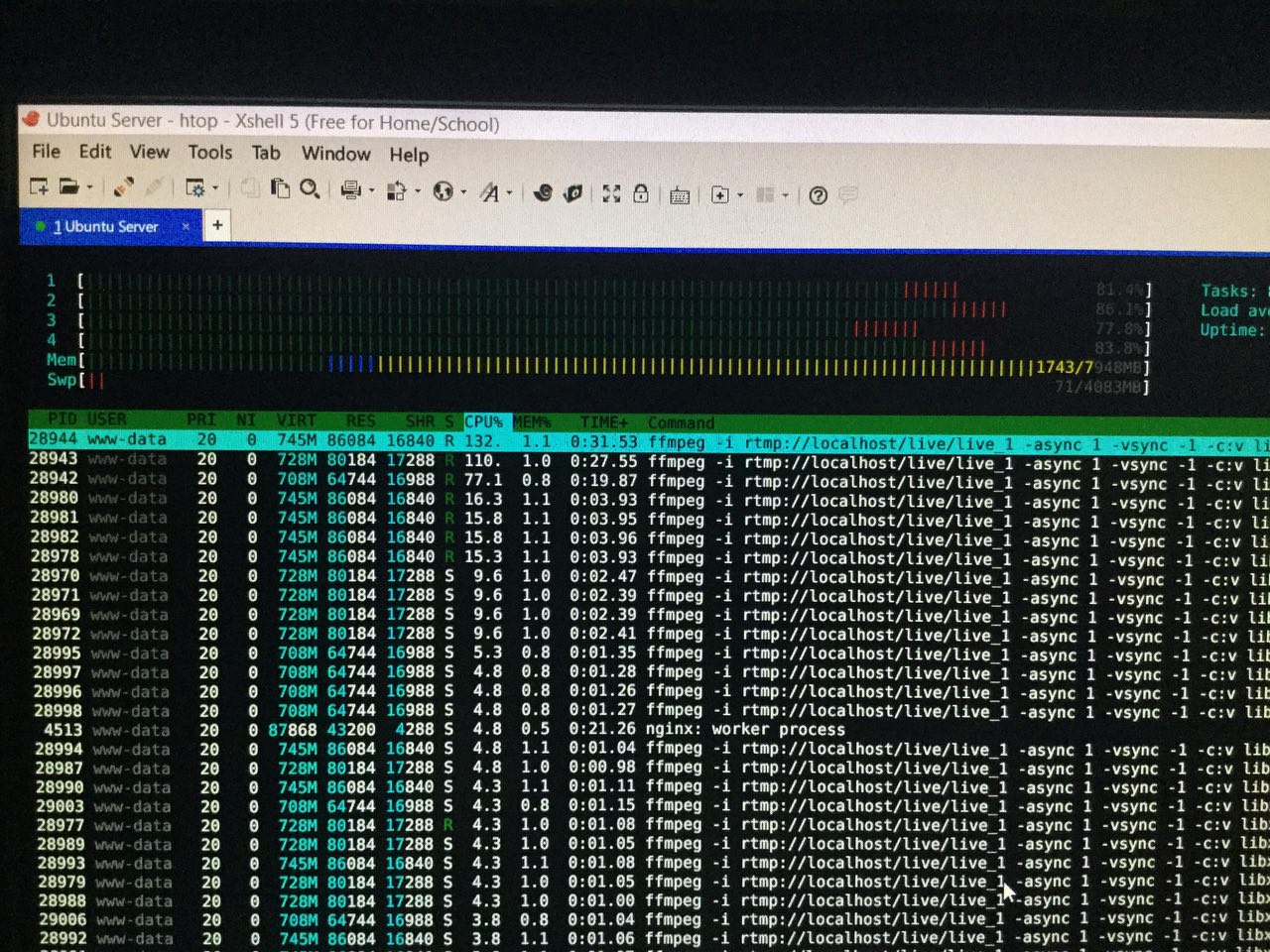Create a new session with the New icon
The height and width of the screenshot is (952, 1270).
coord(39,185)
